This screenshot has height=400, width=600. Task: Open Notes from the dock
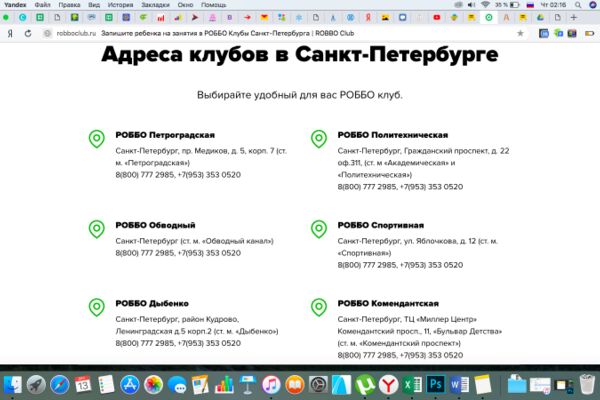point(483,384)
